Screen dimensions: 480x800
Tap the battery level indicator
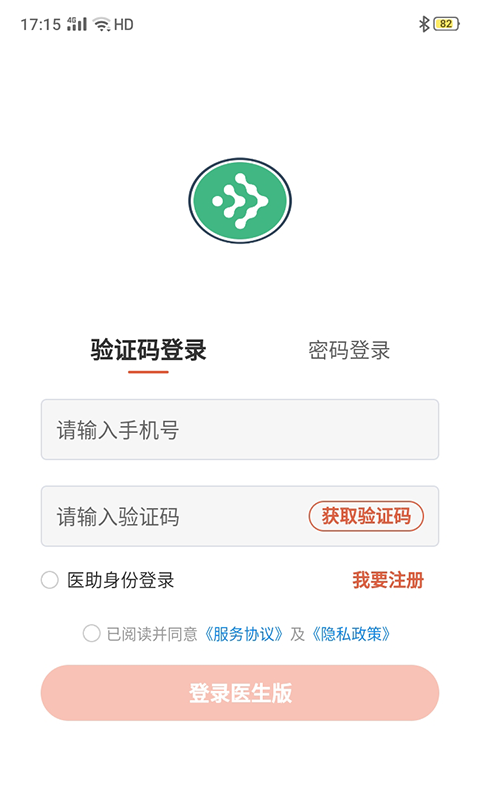click(x=446, y=24)
